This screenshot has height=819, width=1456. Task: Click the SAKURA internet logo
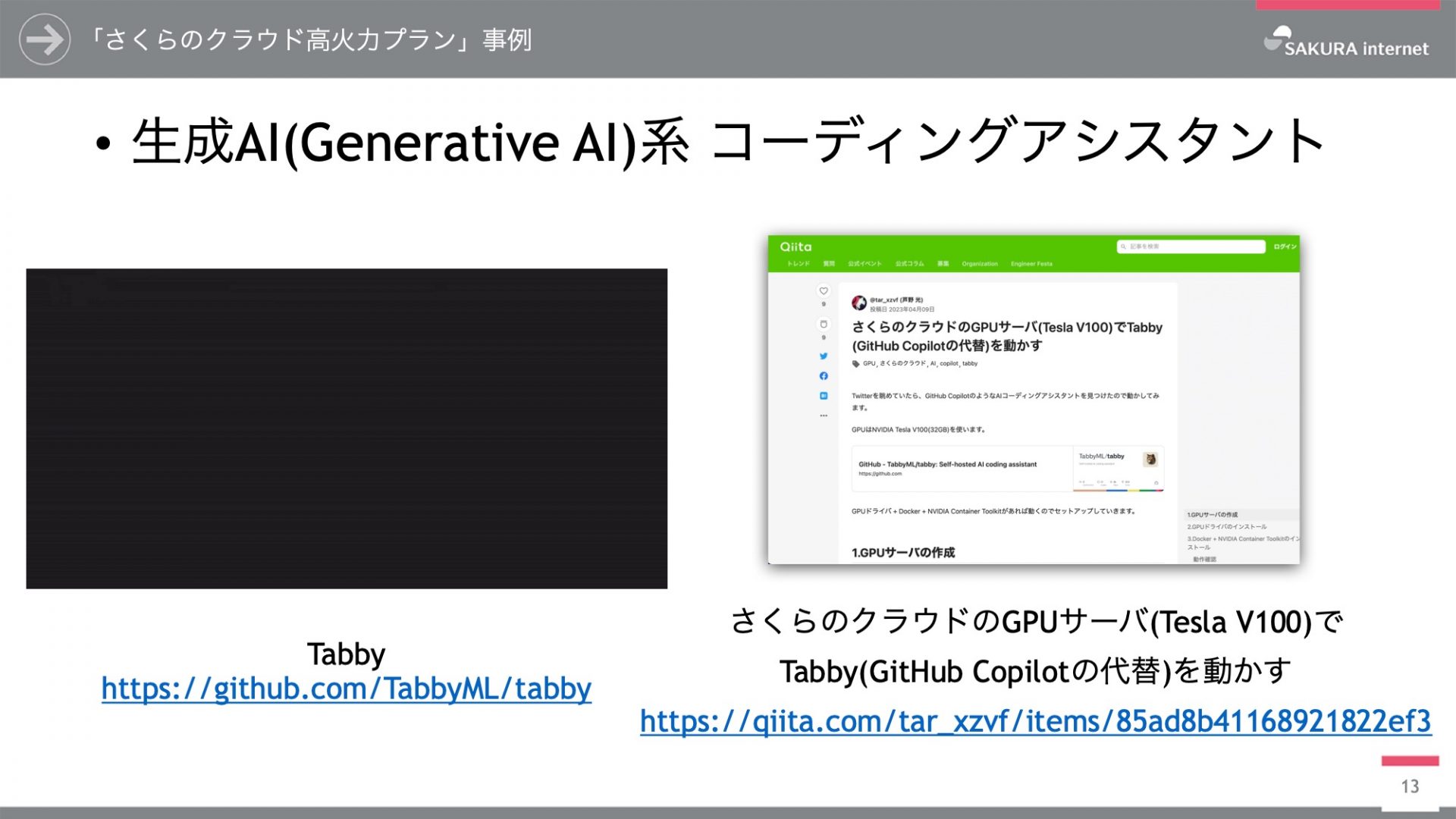[1346, 42]
